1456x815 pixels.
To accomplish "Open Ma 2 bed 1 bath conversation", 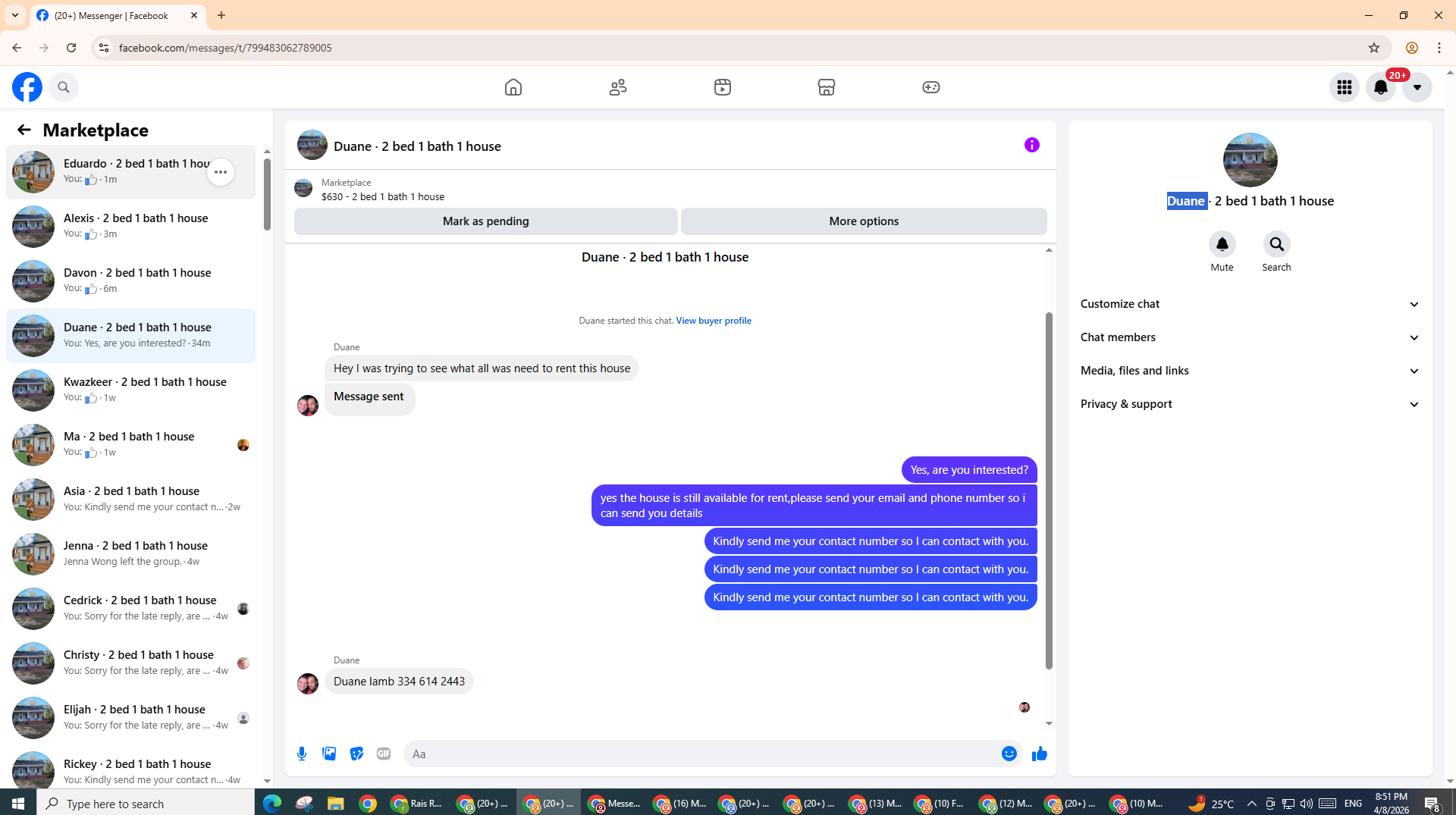I will [x=131, y=444].
